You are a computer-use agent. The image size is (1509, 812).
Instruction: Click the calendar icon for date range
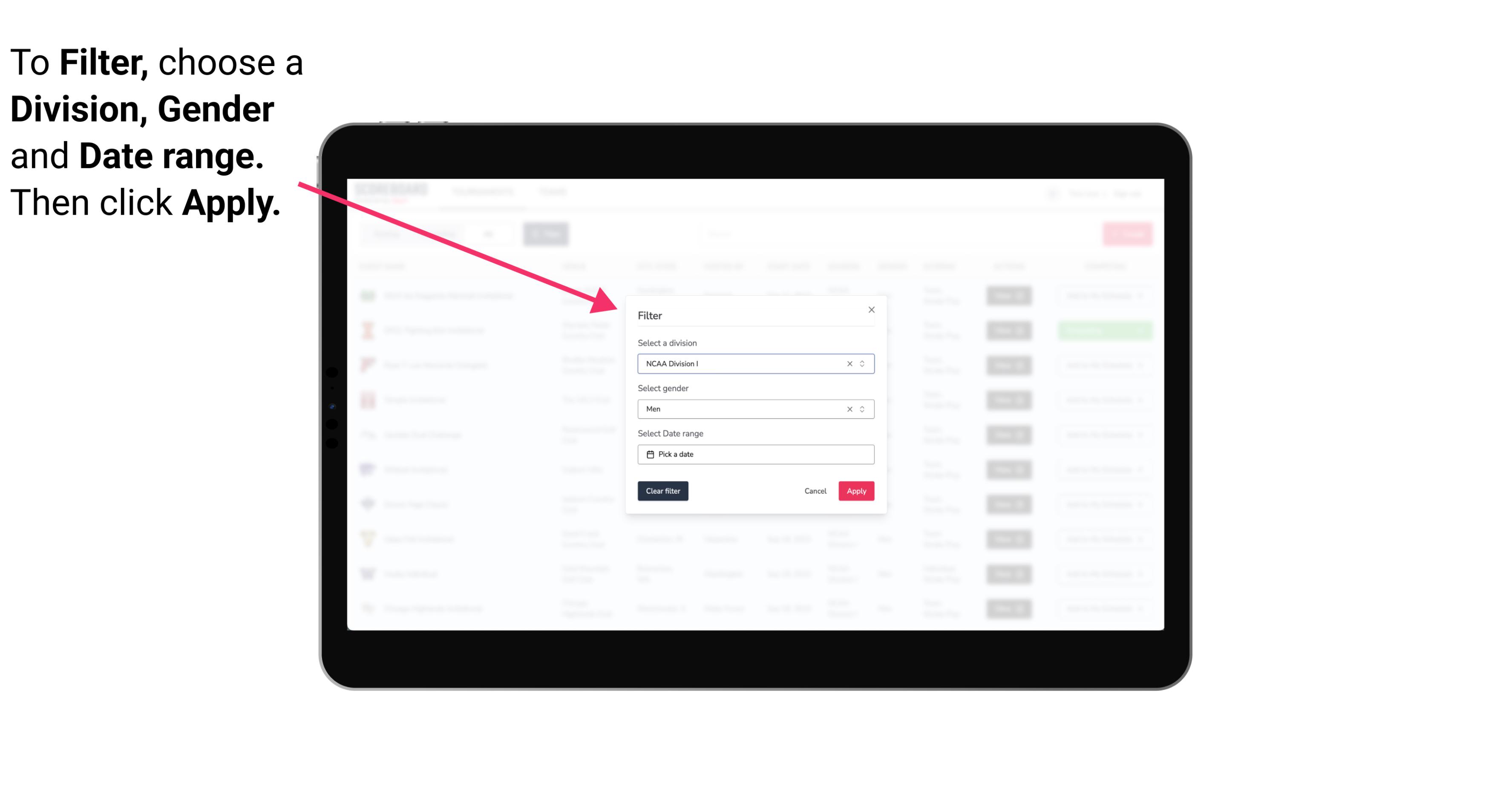650,454
